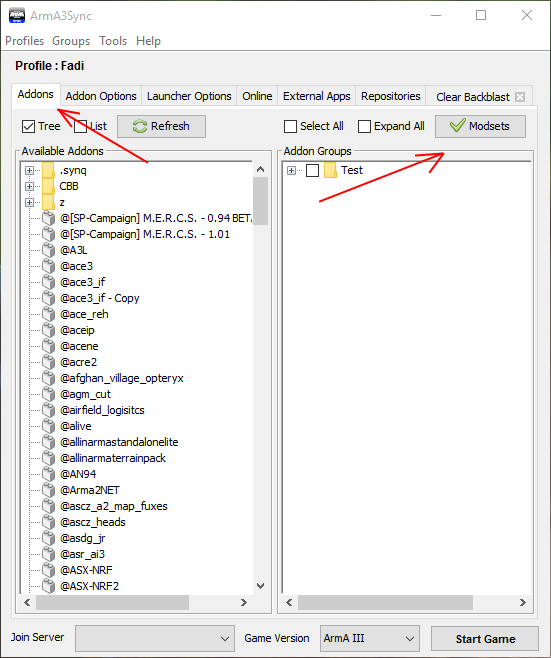Select @[SP-Campaign] M.E.R.C.S. - 1.01 entry
The width and height of the screenshot is (551, 658).
[145, 234]
